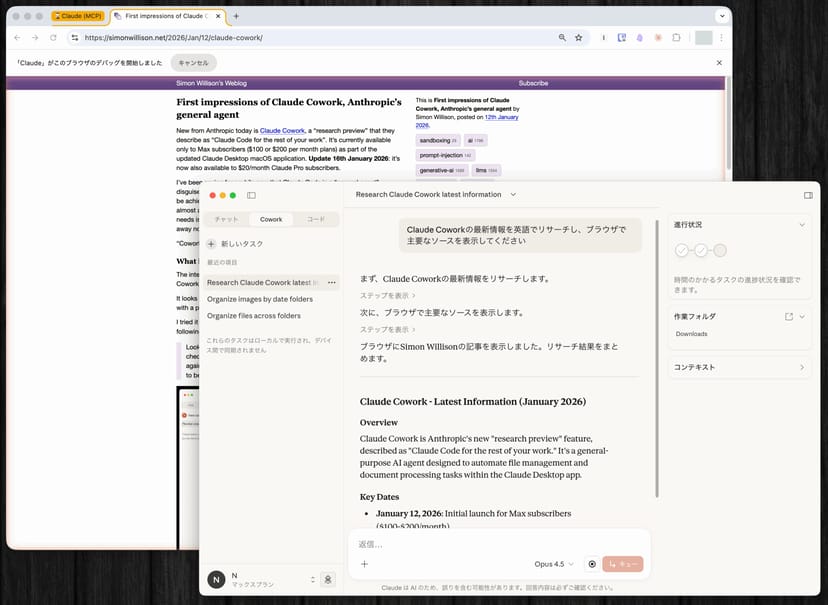Expand the コンテキスト section
Screen dimensions: 828x605
coord(801,368)
